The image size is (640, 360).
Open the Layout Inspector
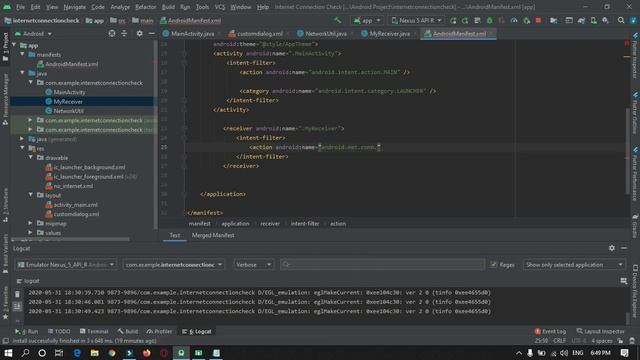click(600, 331)
